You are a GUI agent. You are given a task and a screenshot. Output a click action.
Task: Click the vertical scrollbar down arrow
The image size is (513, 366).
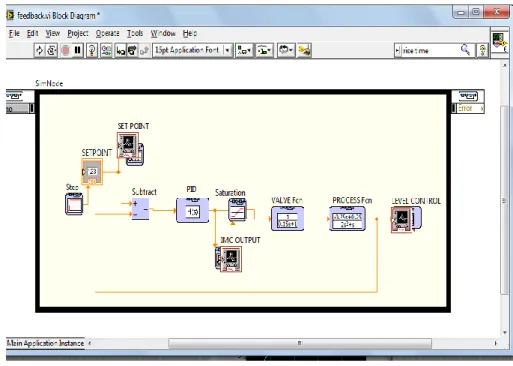click(x=504, y=332)
